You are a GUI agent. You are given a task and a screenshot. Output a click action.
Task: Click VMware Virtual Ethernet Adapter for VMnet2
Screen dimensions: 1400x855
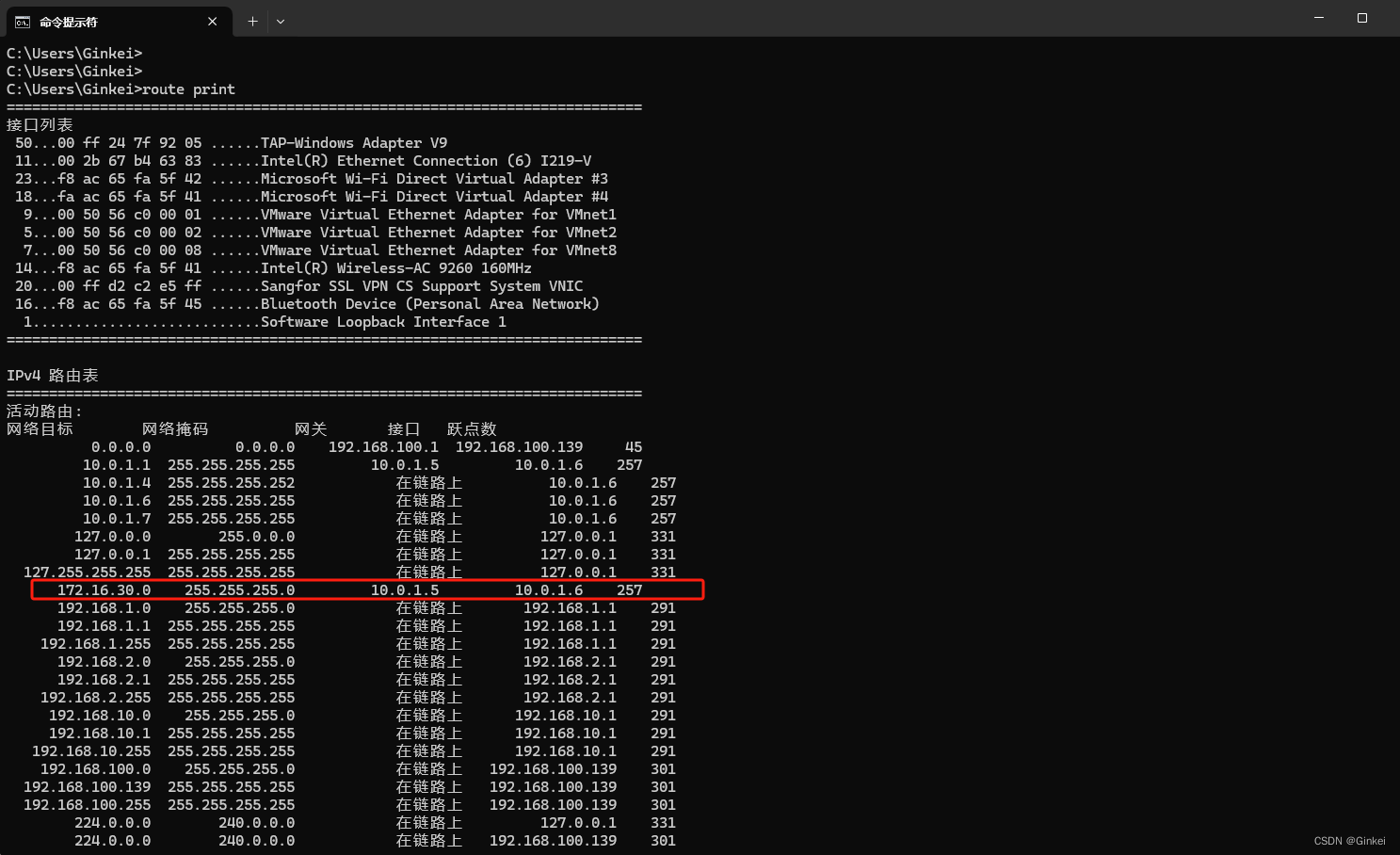(320, 233)
